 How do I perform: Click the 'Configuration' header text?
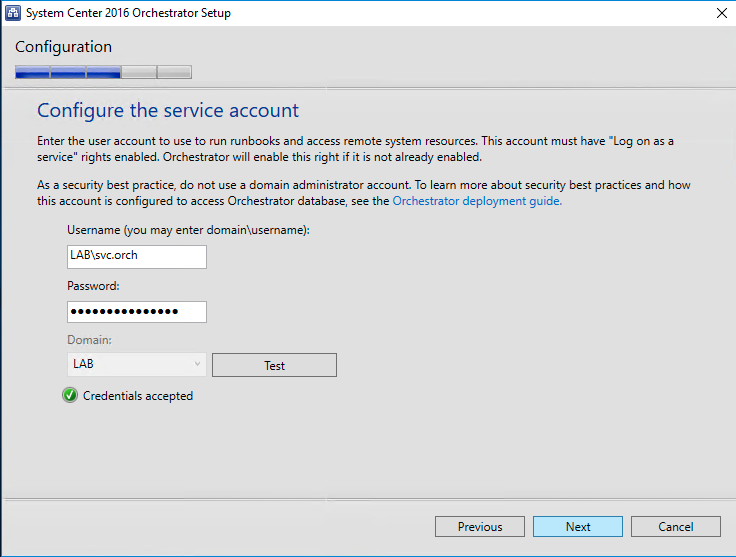(x=63, y=47)
